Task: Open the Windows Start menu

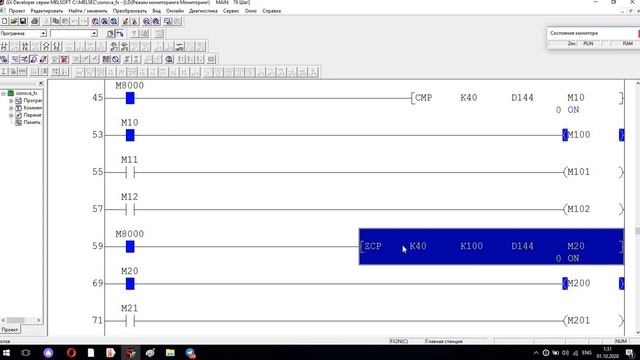Action: coord(6,353)
